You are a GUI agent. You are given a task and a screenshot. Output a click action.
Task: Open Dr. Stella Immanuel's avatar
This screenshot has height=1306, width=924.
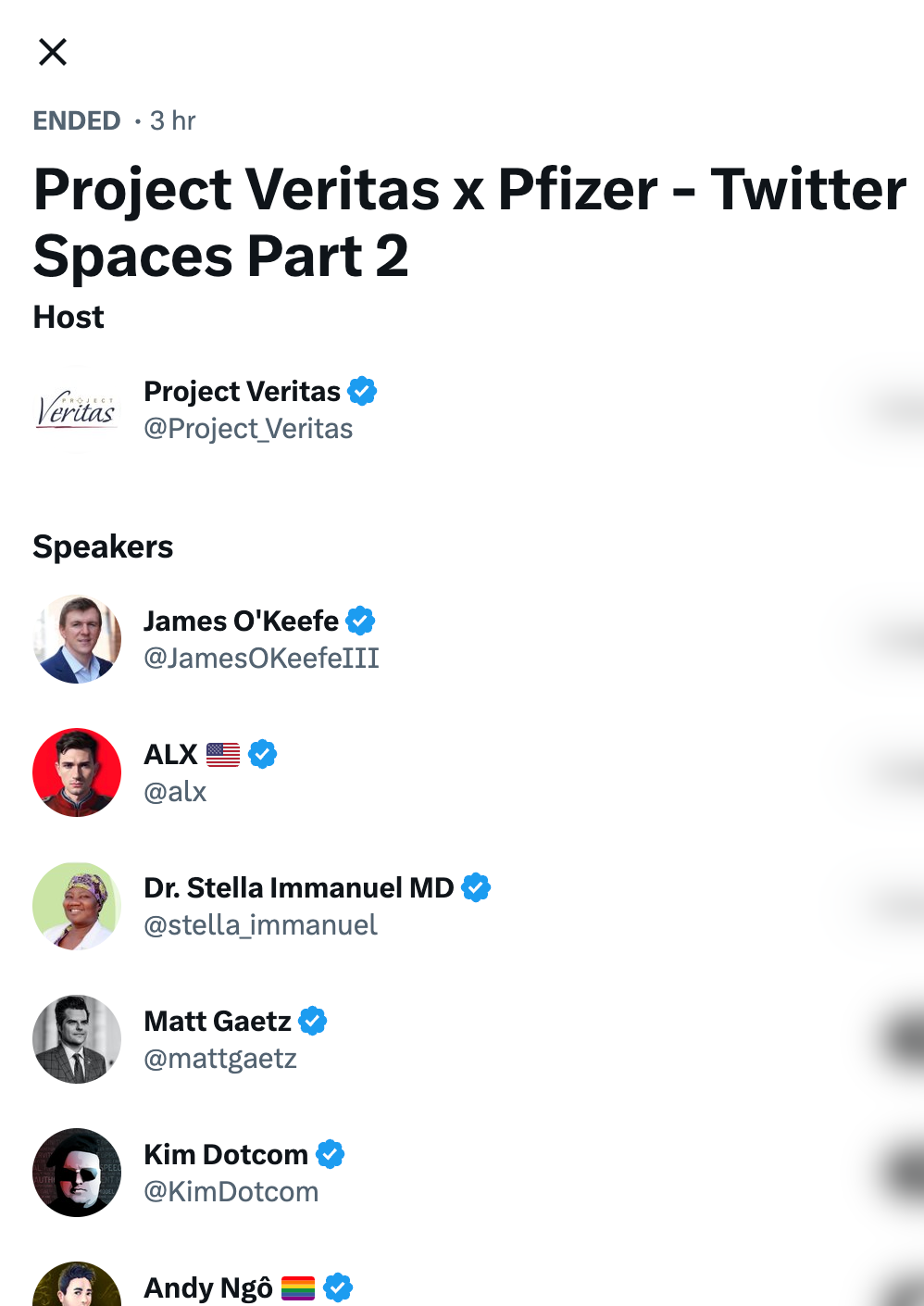tap(77, 906)
